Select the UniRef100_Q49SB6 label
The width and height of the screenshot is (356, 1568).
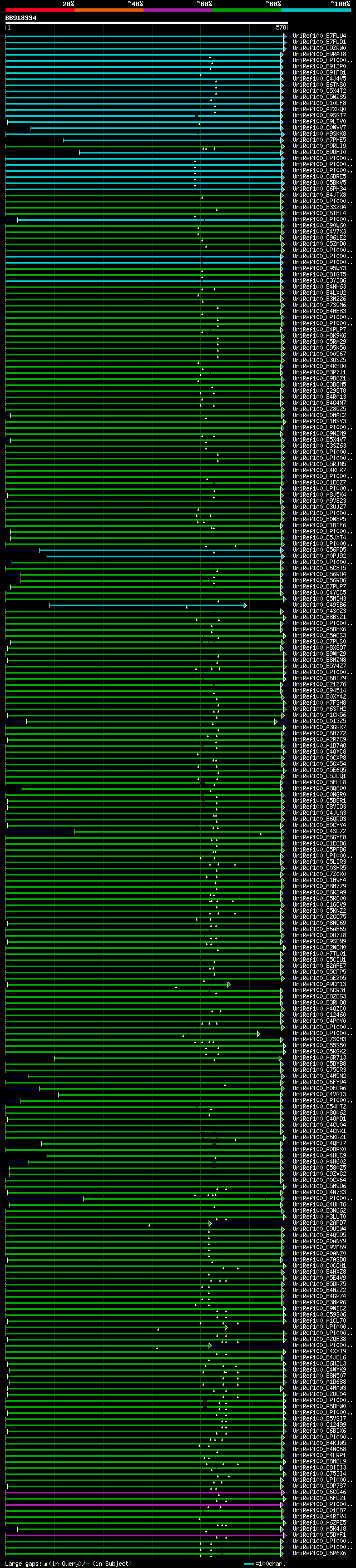(319, 605)
